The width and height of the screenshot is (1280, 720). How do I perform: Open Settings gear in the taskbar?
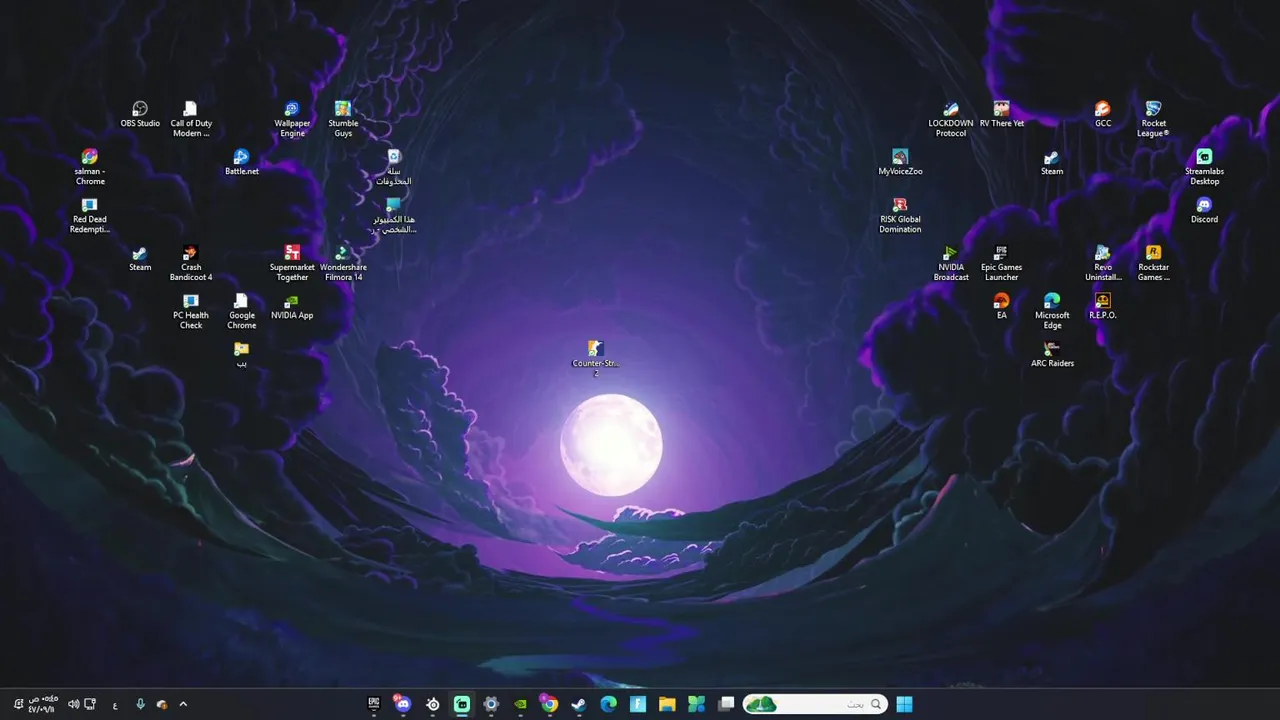pyautogui.click(x=491, y=704)
